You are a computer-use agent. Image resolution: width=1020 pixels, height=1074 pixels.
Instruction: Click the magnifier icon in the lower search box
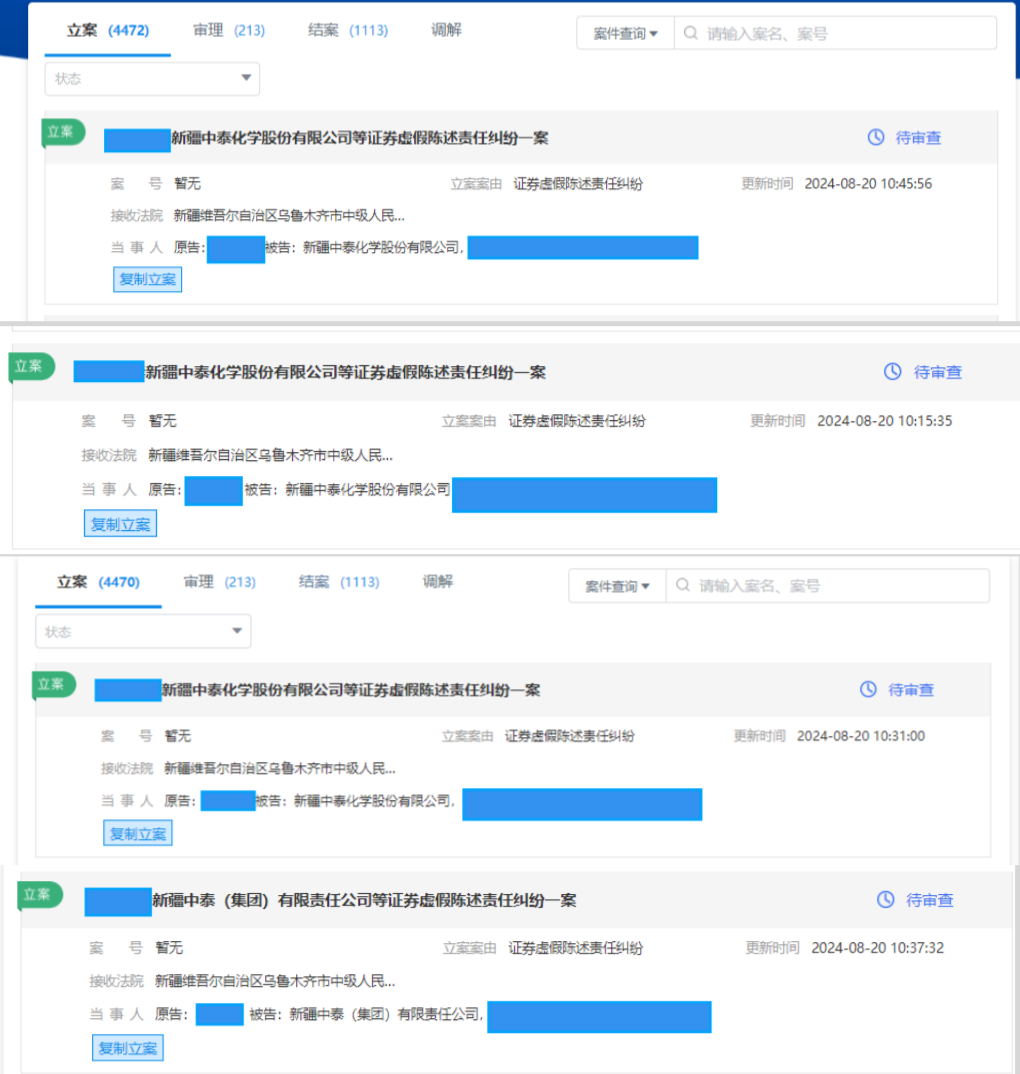pos(681,585)
